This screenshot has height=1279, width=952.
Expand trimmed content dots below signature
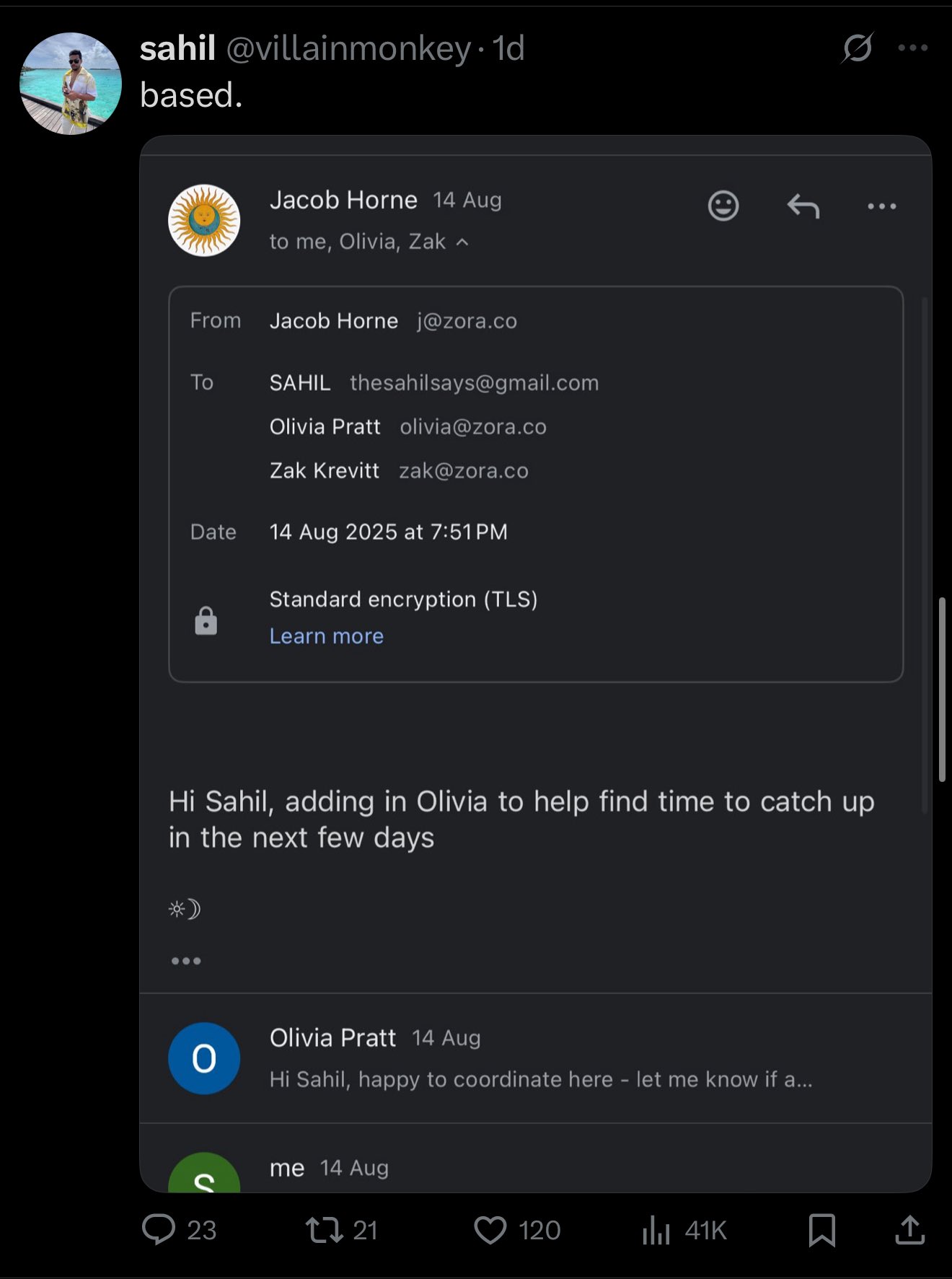click(x=186, y=961)
